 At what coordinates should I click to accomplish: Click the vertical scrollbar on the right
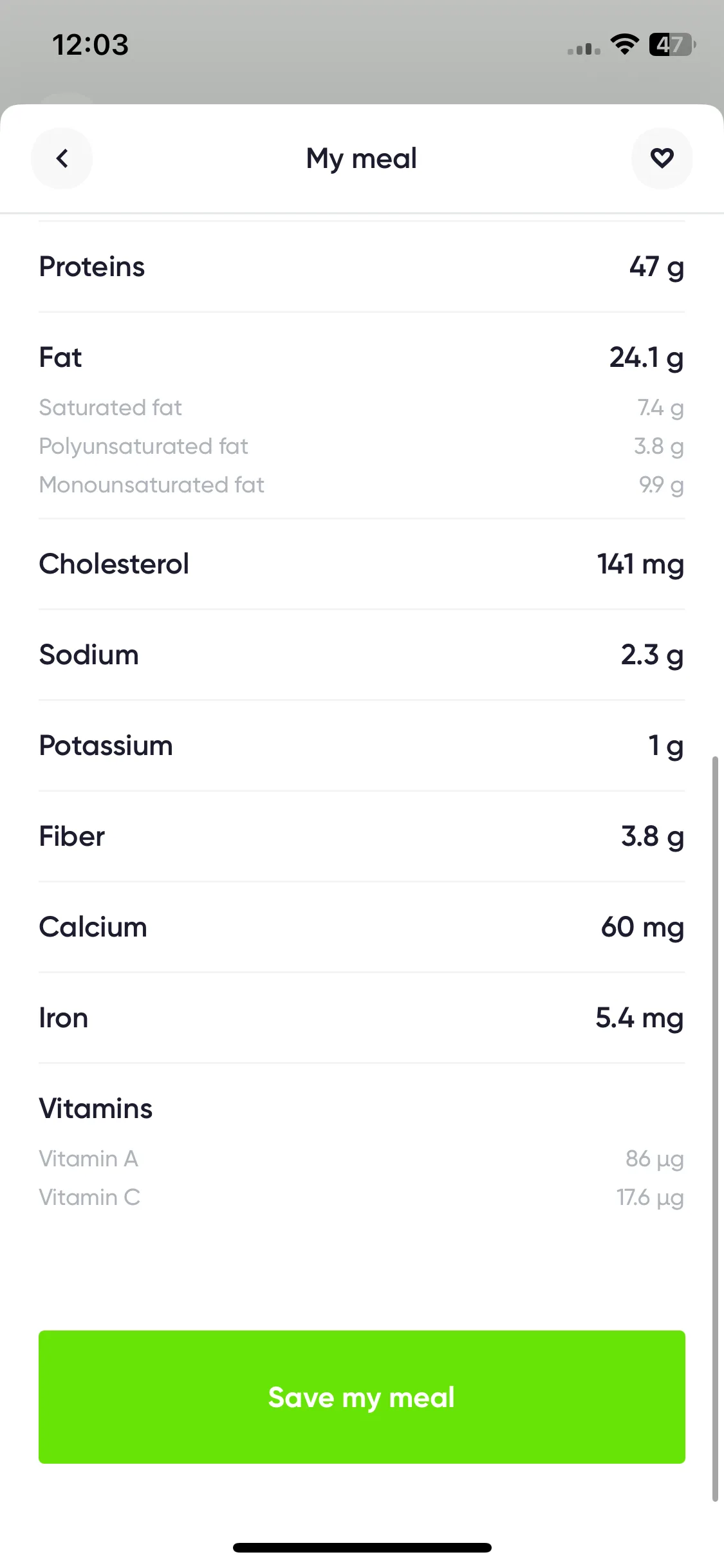pyautogui.click(x=715, y=1130)
